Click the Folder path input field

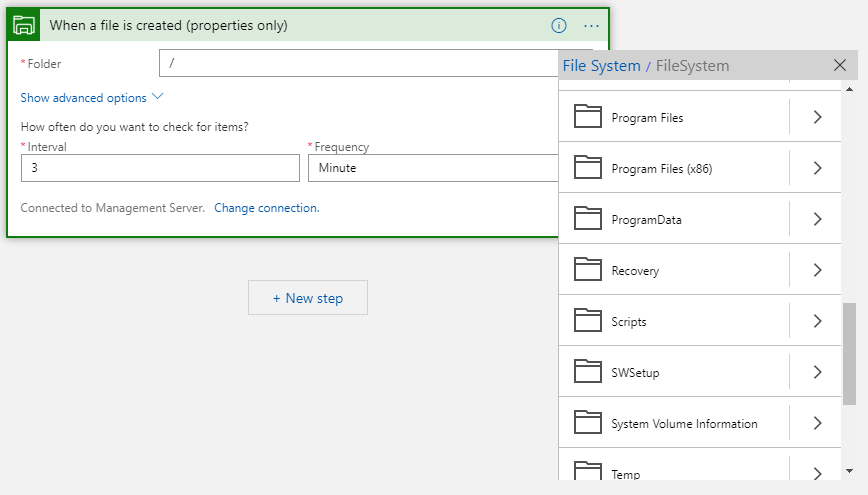pos(359,63)
